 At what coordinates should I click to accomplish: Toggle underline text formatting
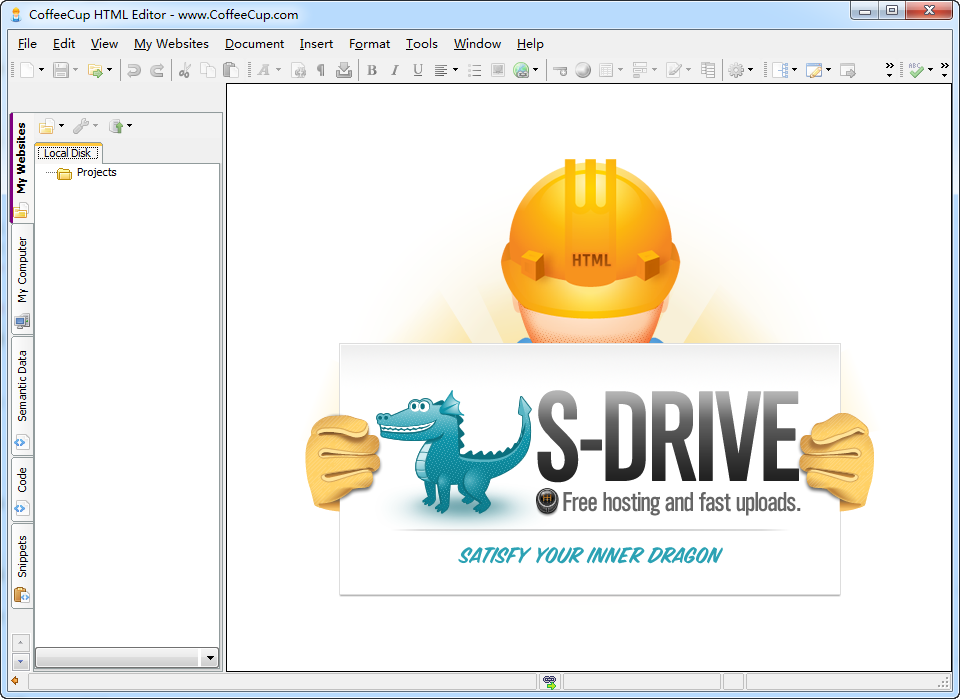click(417, 70)
